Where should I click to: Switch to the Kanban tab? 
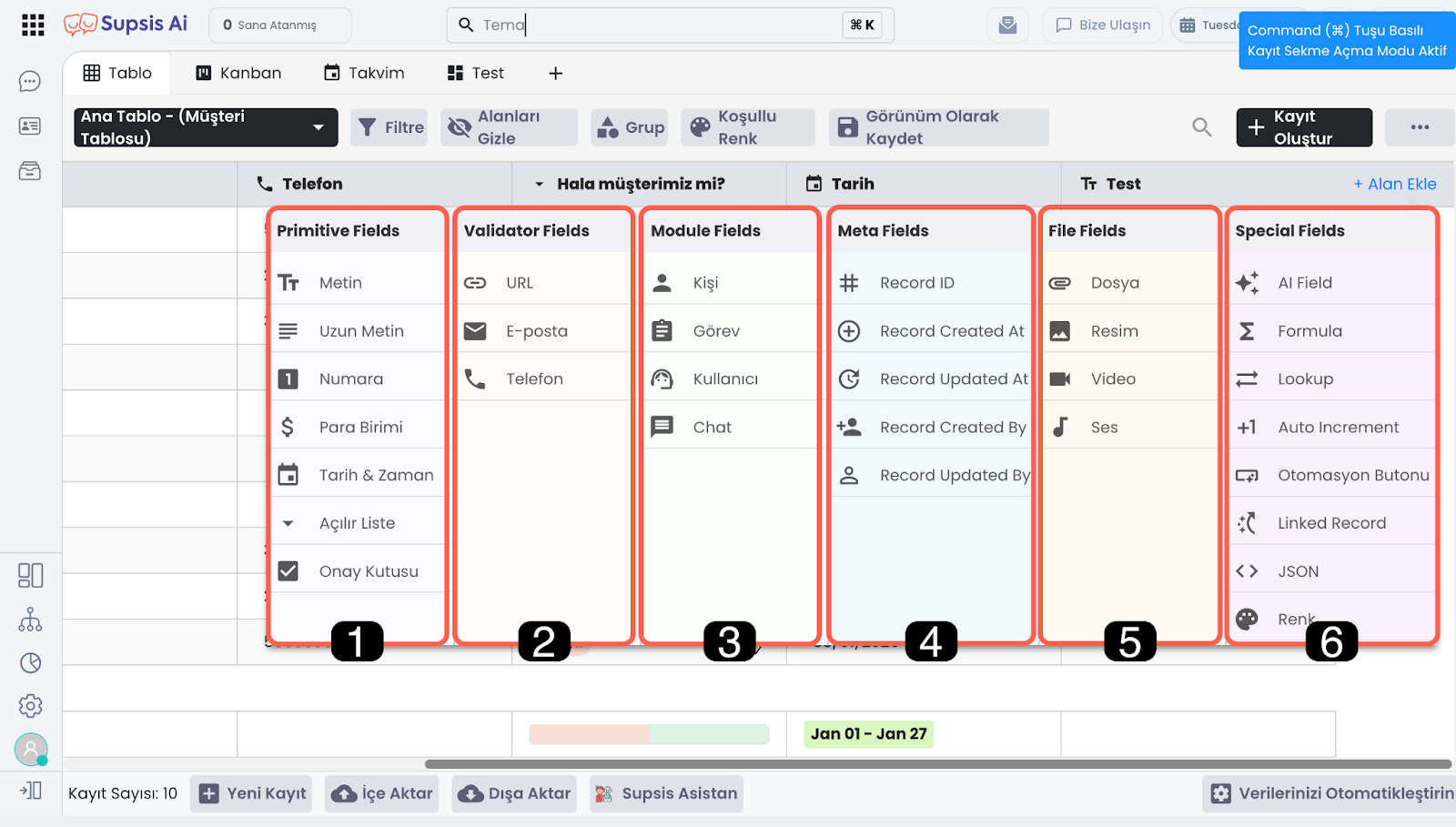point(238,73)
